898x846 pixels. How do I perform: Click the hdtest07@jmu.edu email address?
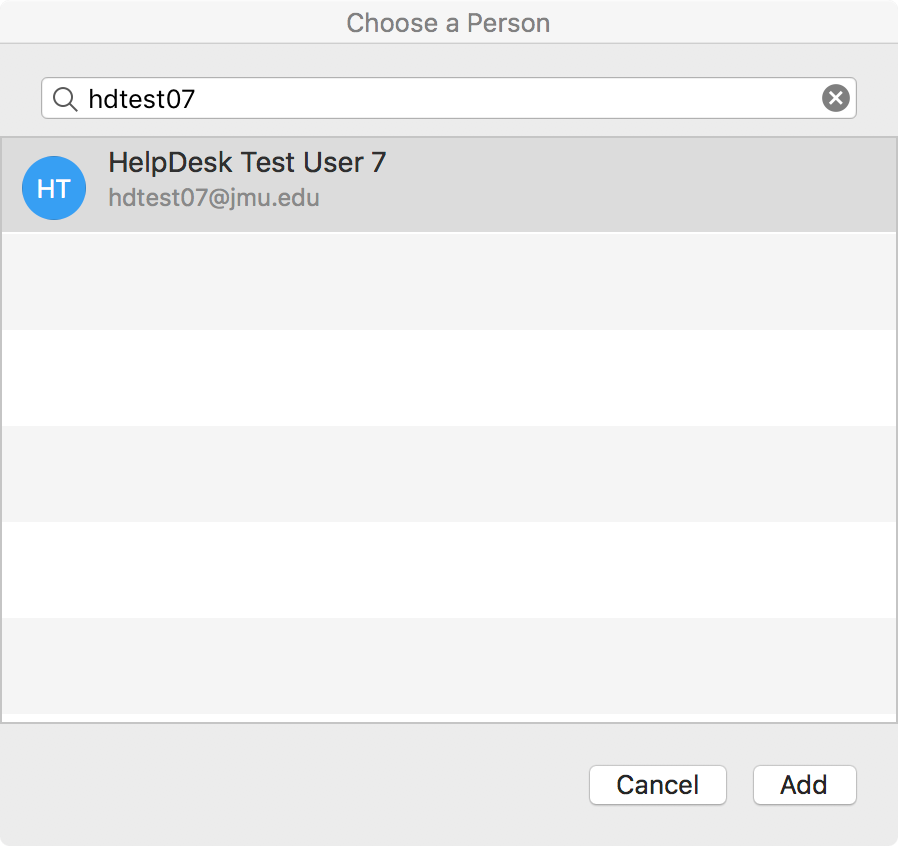214,198
